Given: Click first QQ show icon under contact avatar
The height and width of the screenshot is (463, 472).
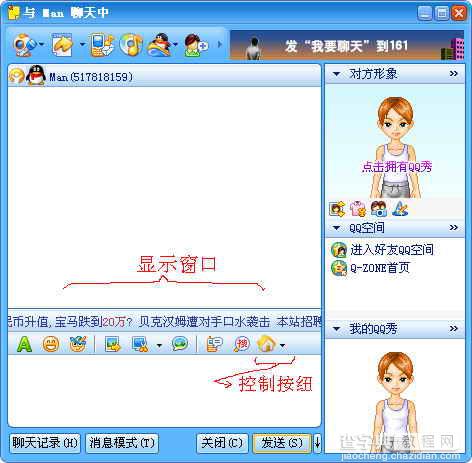Looking at the screenshot, I should (337, 209).
